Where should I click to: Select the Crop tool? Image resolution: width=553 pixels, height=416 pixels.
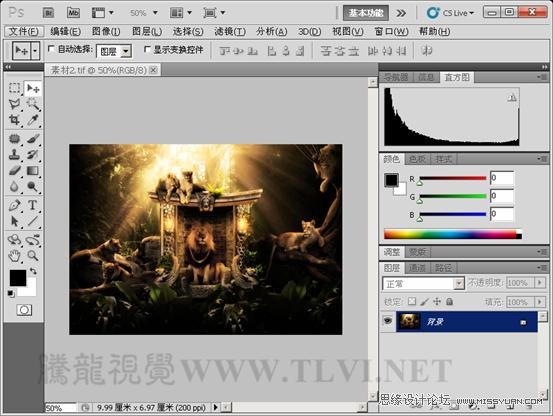pos(14,120)
